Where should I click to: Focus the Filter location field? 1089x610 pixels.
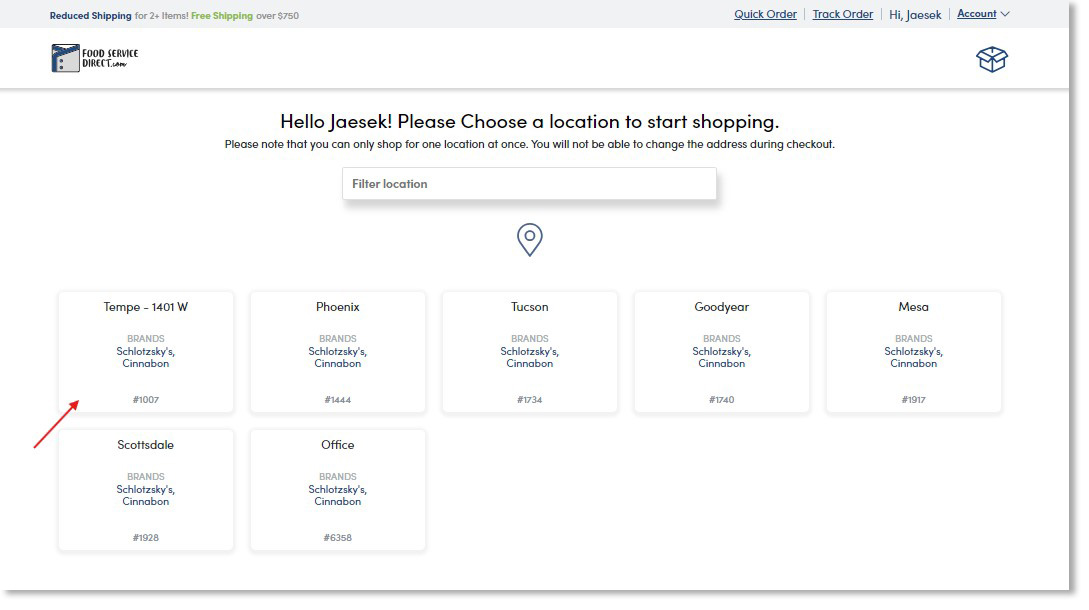[x=529, y=183]
